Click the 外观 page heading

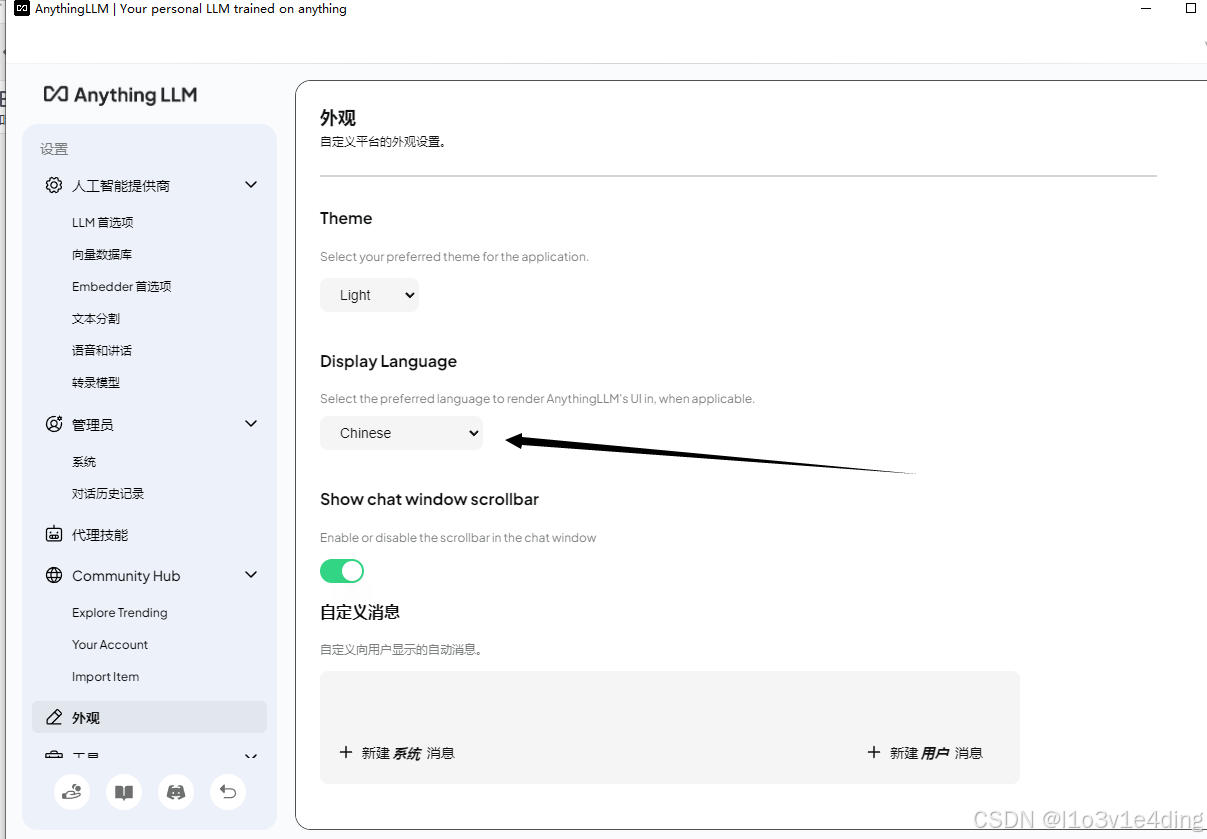pyautogui.click(x=338, y=118)
